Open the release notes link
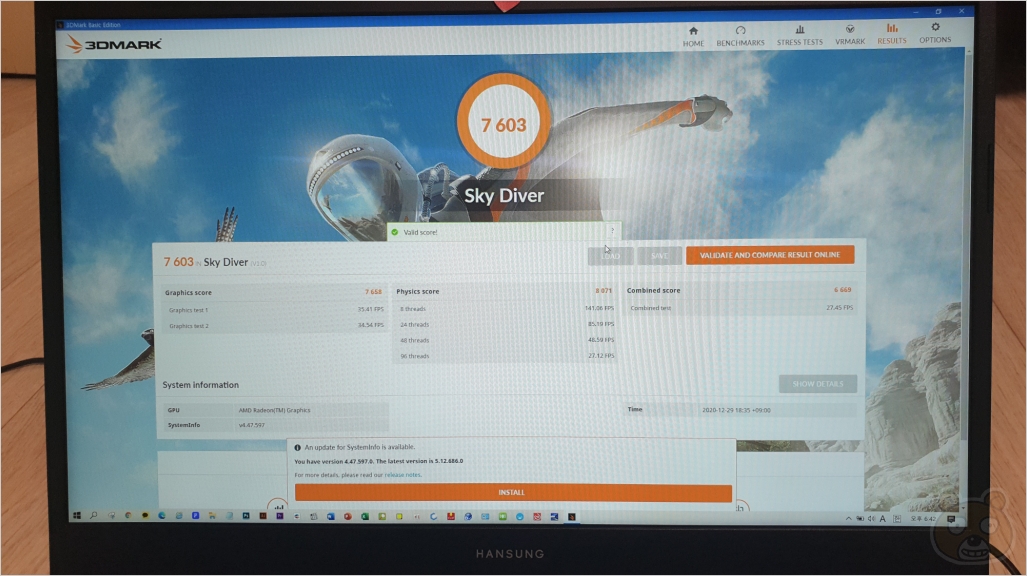Viewport: 1027px width, 576px height. (x=403, y=474)
